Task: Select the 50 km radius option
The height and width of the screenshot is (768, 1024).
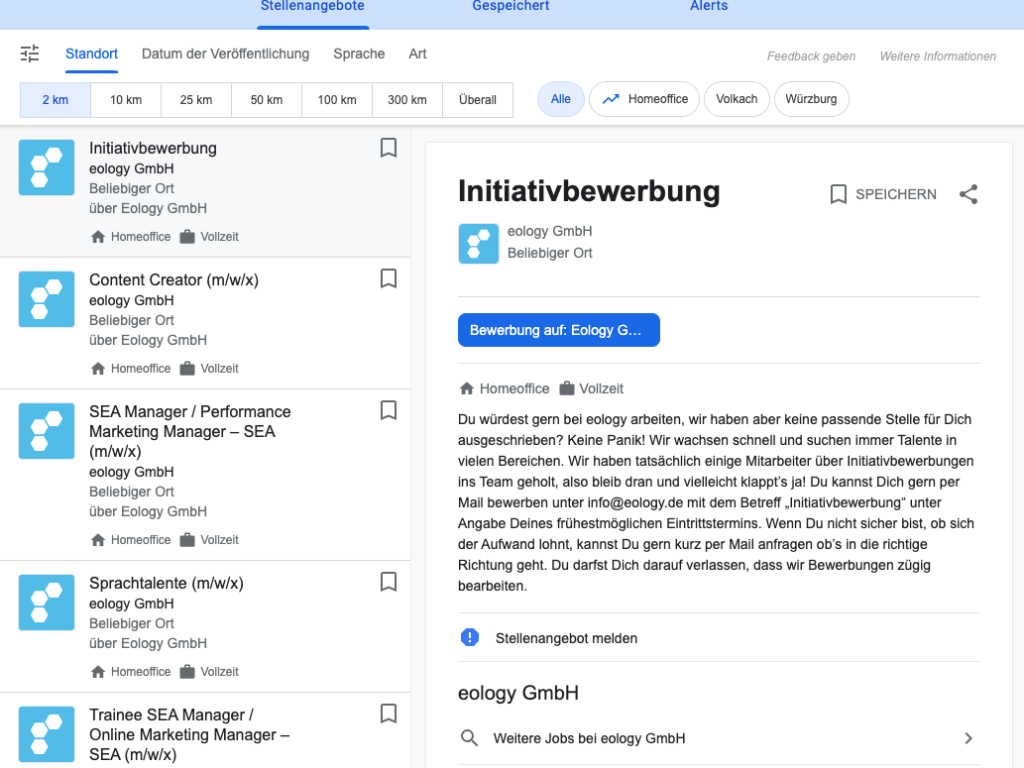Action: point(266,100)
